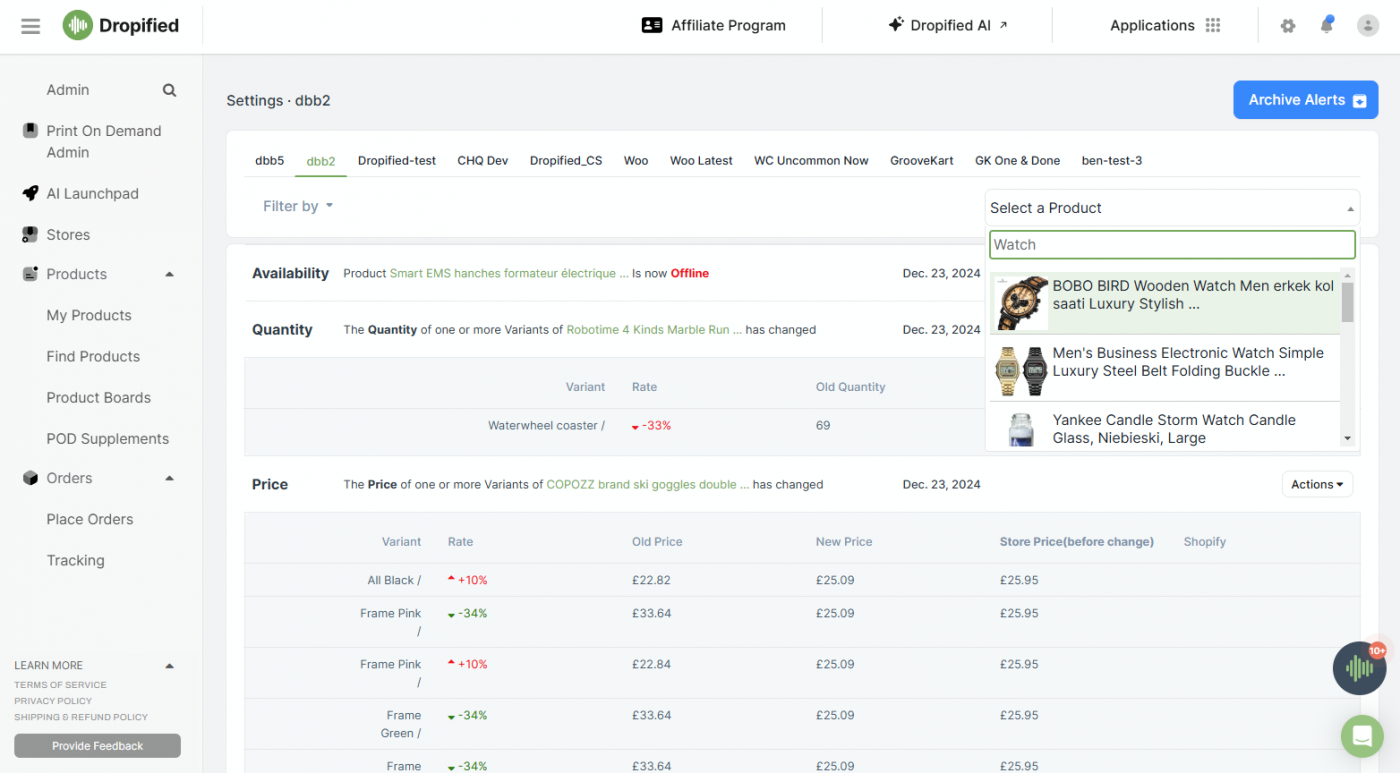Open the Filter by dropdown

click(x=298, y=206)
